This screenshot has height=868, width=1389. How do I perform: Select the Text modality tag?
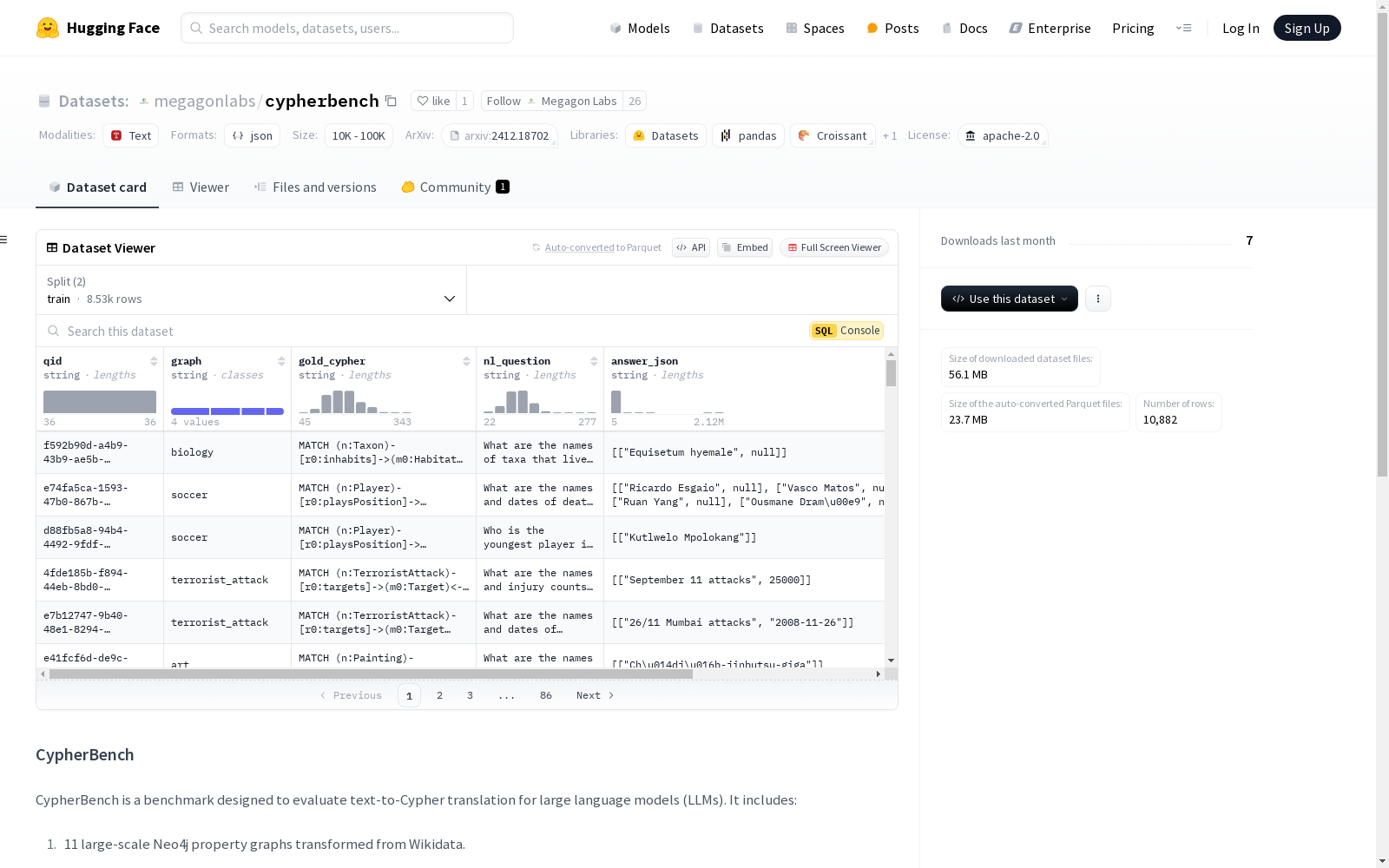click(131, 135)
